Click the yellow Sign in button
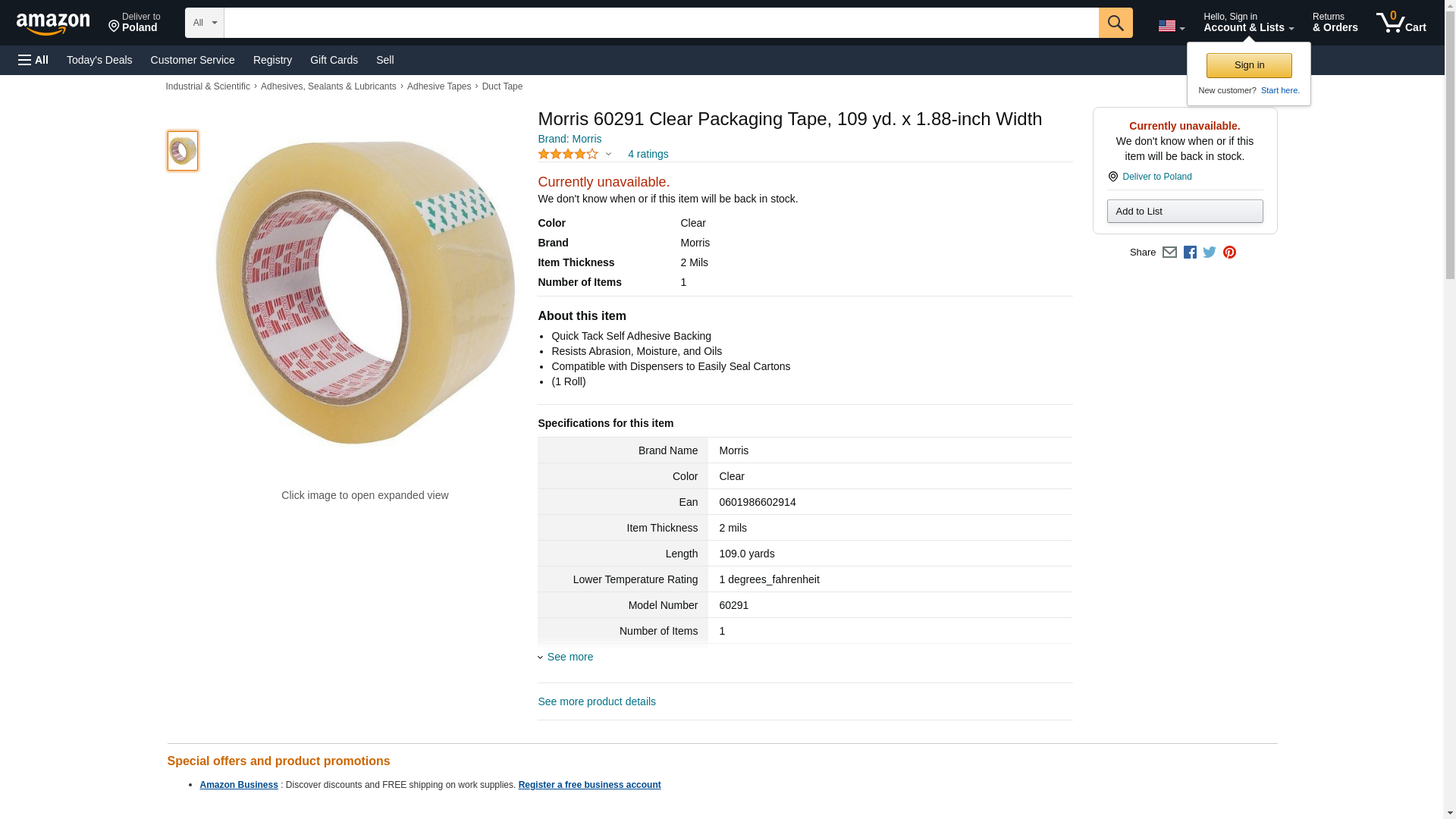1456x819 pixels. tap(1249, 65)
